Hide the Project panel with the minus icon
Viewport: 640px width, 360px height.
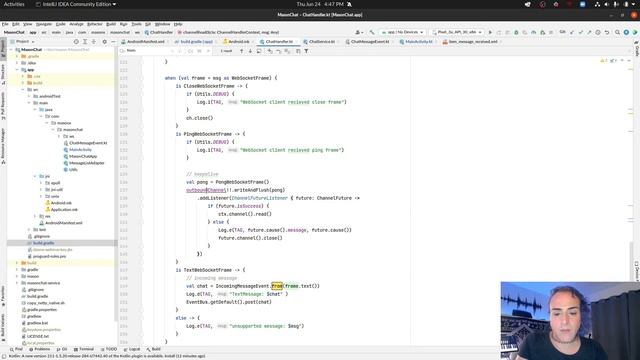coord(113,42)
